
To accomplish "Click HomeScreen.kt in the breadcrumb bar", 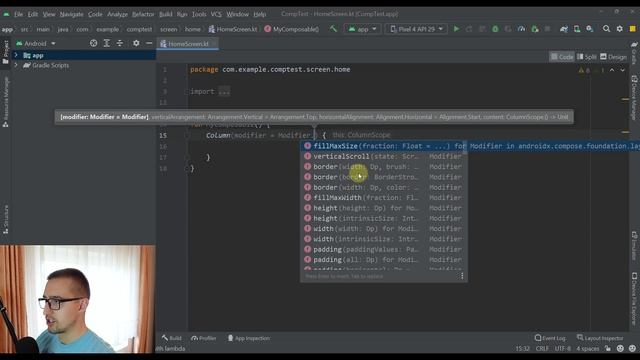I will pyautogui.click(x=233, y=29).
